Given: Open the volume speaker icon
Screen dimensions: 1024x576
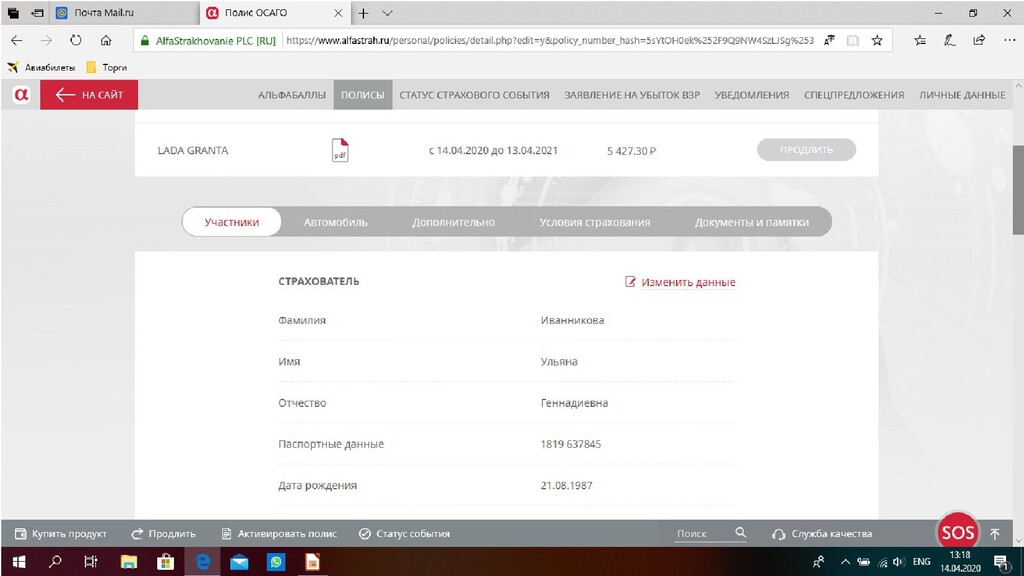Looking at the screenshot, I should tap(899, 562).
